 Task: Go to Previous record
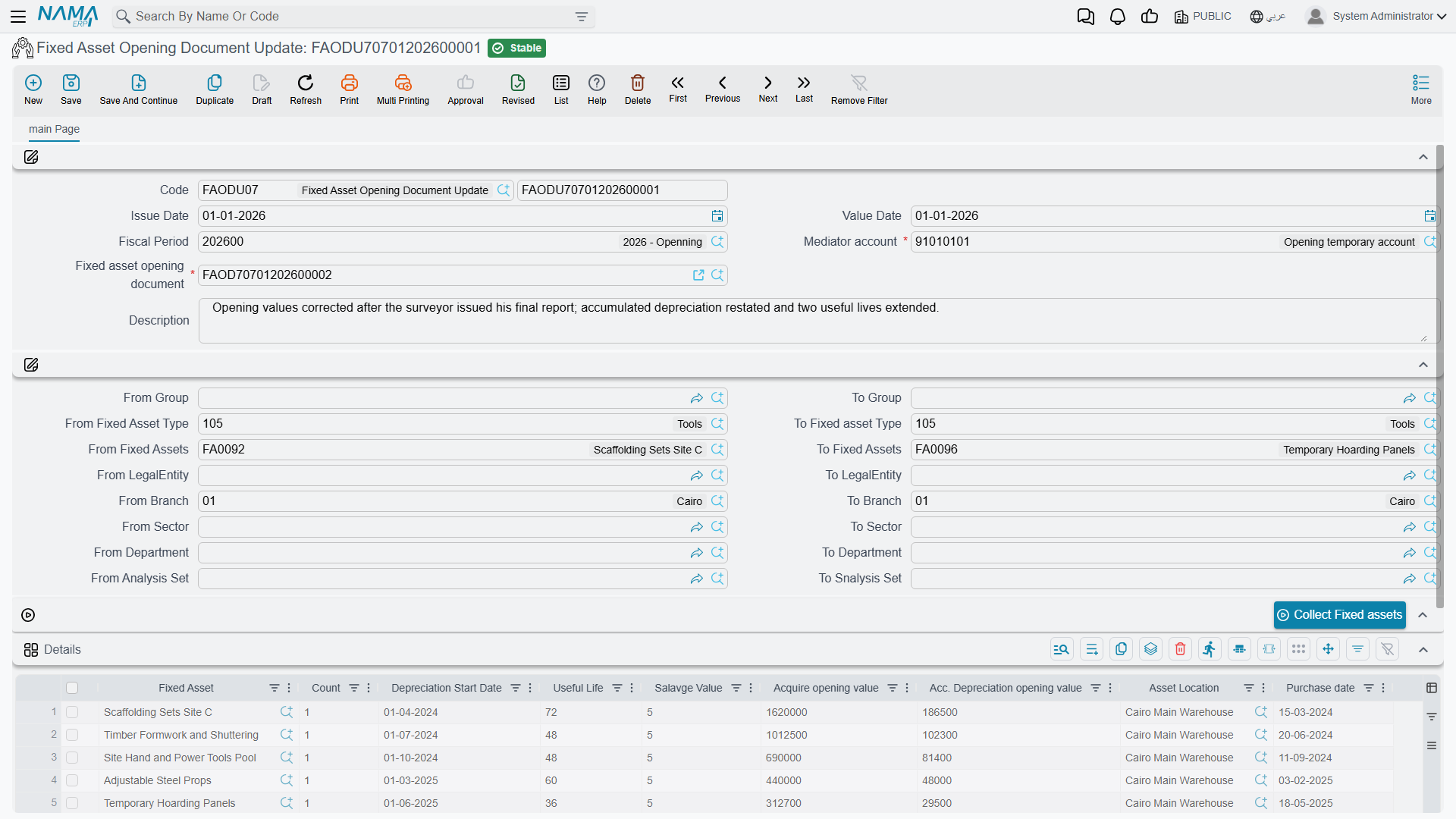[723, 89]
